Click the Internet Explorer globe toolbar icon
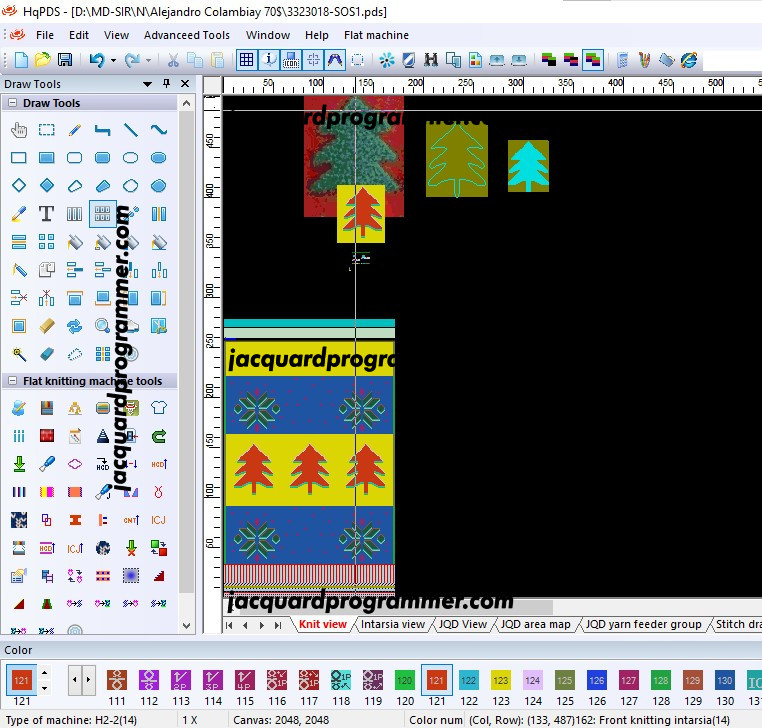The width and height of the screenshot is (762, 728). tap(689, 60)
